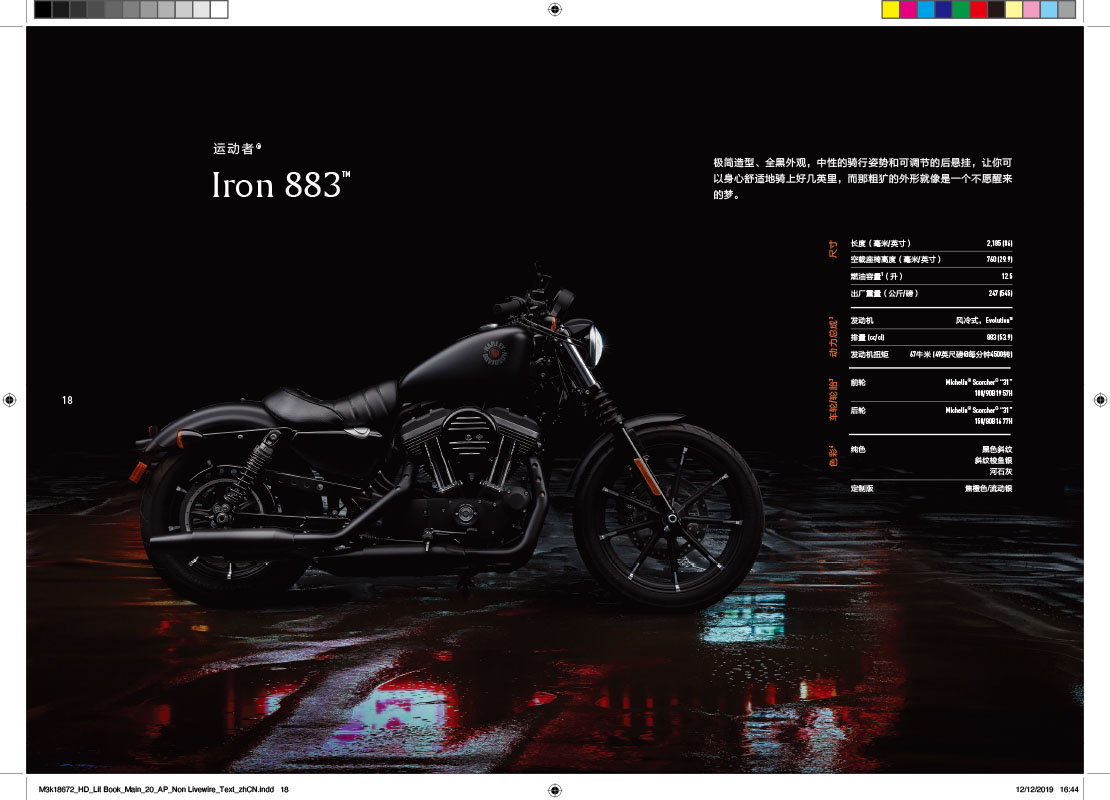Viewport: 1110px width, 800px height.
Task: Click the Harley-Davidson logo on the fuel tank
Action: [x=495, y=353]
